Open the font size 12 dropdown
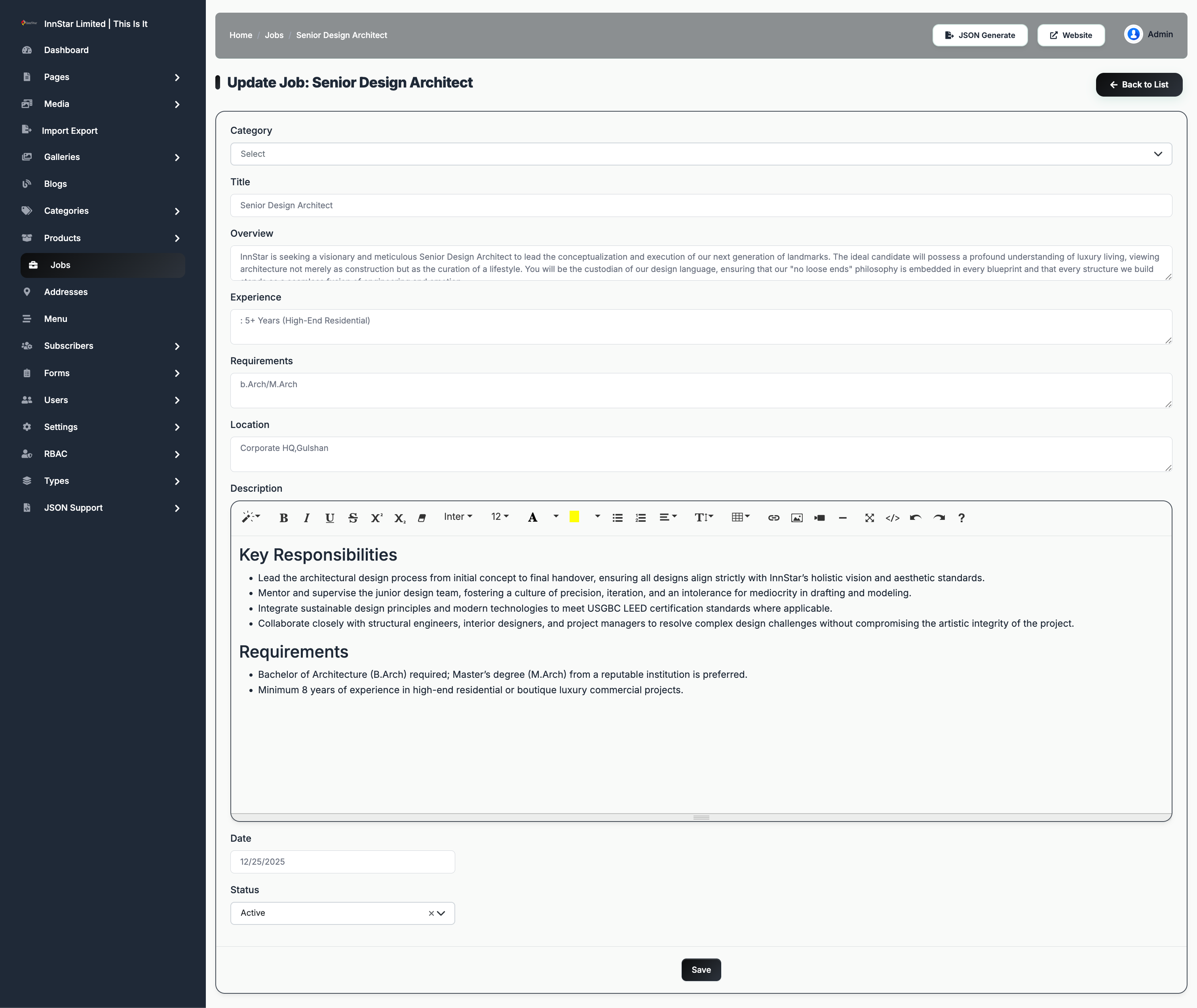 [500, 517]
